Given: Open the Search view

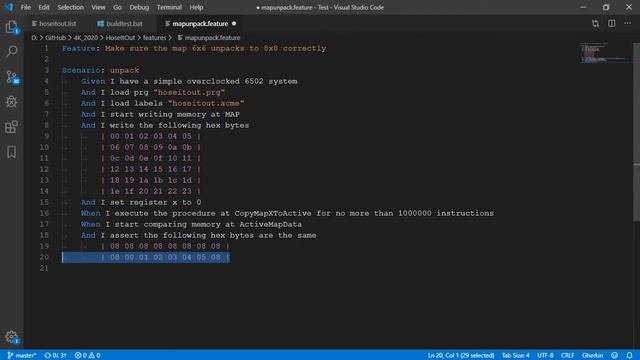Looking at the screenshot, I should click(x=11, y=51).
